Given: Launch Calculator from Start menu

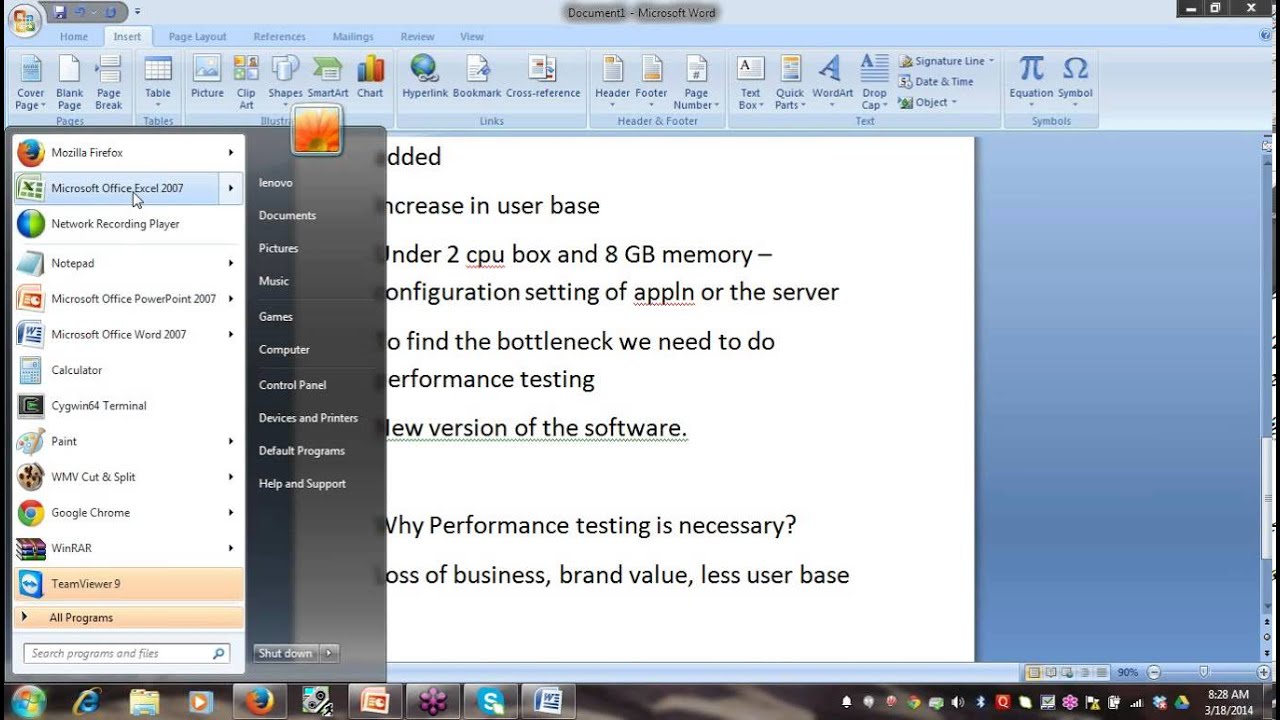Looking at the screenshot, I should pos(128,370).
